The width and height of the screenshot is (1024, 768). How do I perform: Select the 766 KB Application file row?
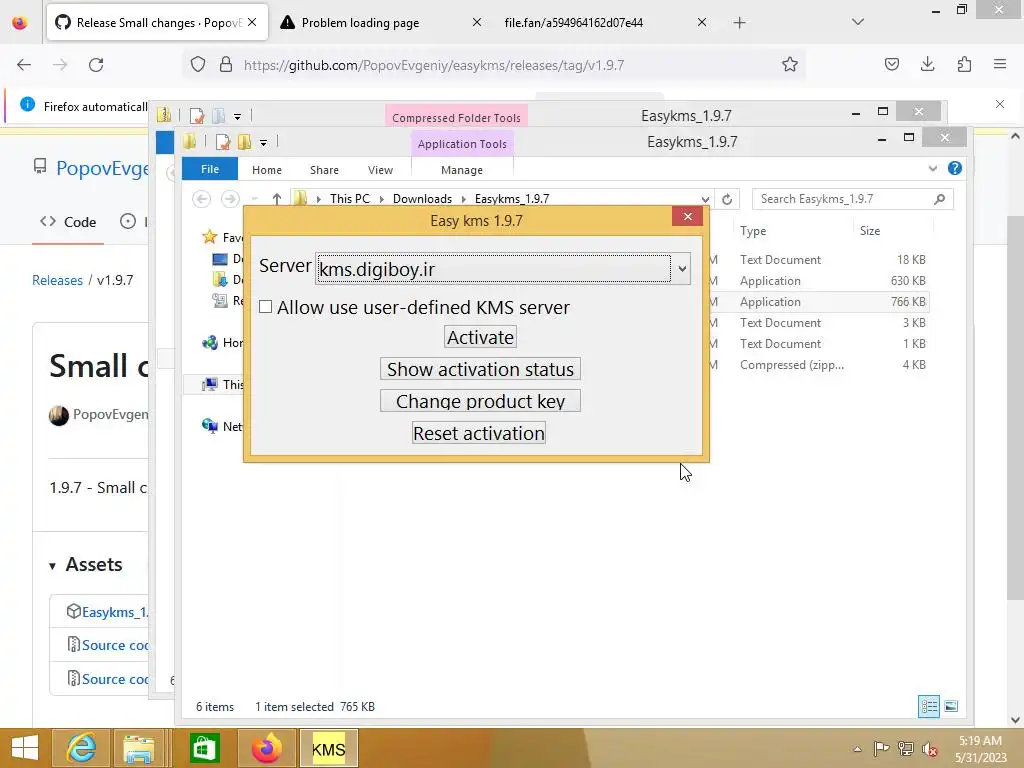point(818,302)
